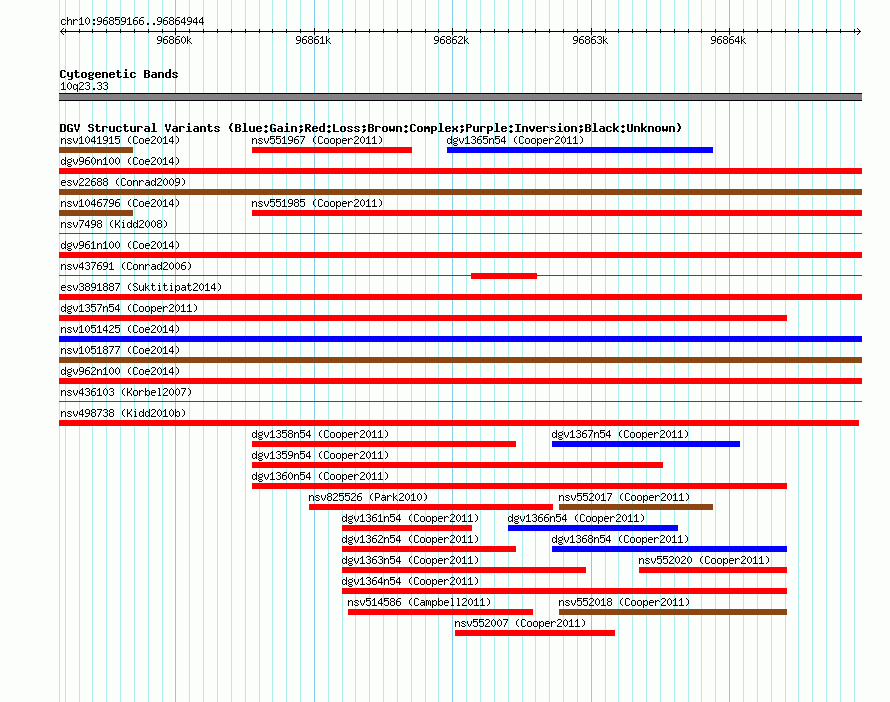890x702 pixels.
Task: Select the nsv552007 red bar
Action: [x=535, y=633]
